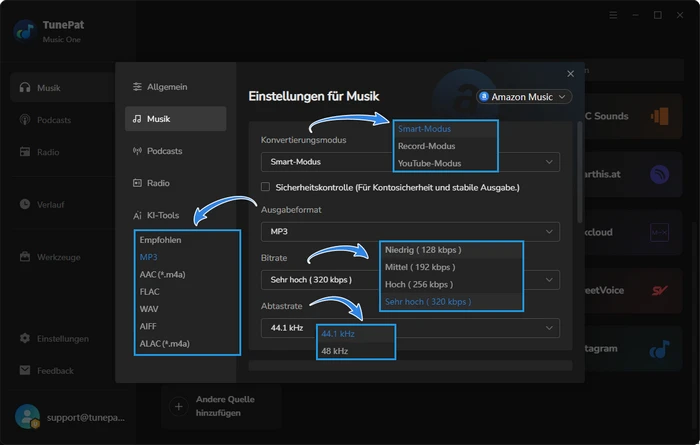This screenshot has height=445, width=700.
Task: Click the radio icon in settings dialog
Action: pos(137,183)
